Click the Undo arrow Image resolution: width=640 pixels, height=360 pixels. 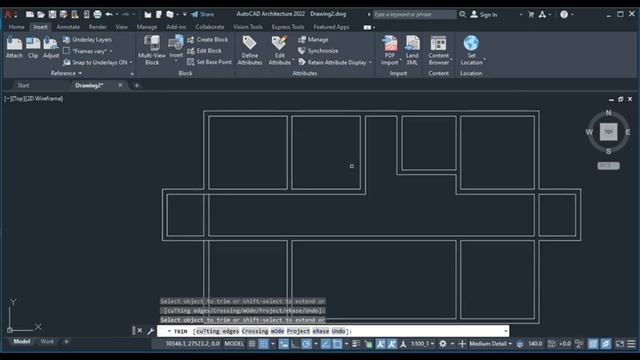click(109, 14)
